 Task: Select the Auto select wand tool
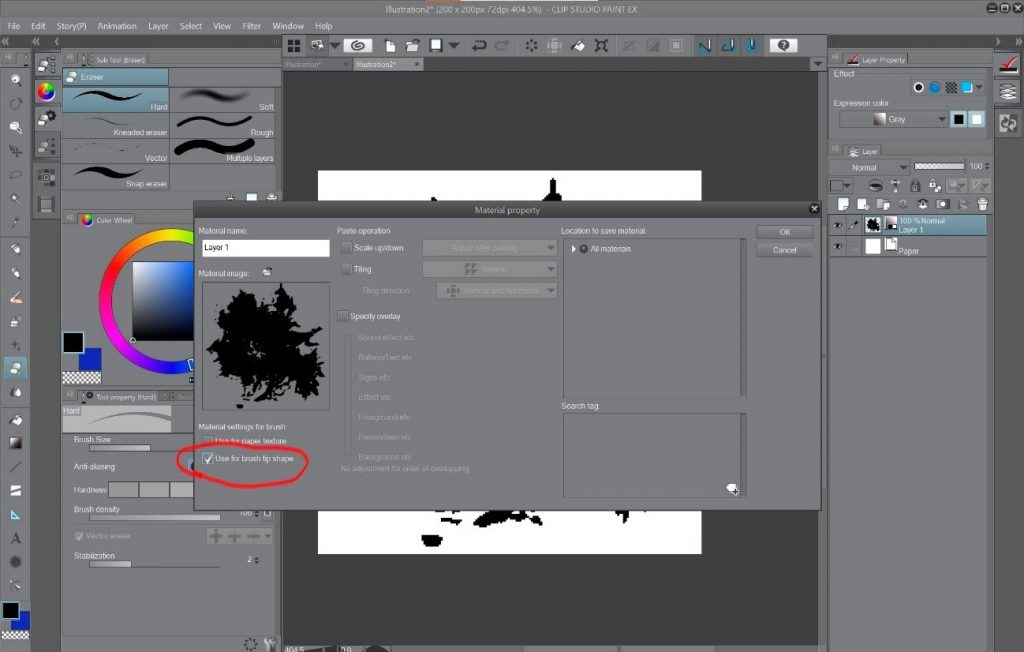point(16,198)
